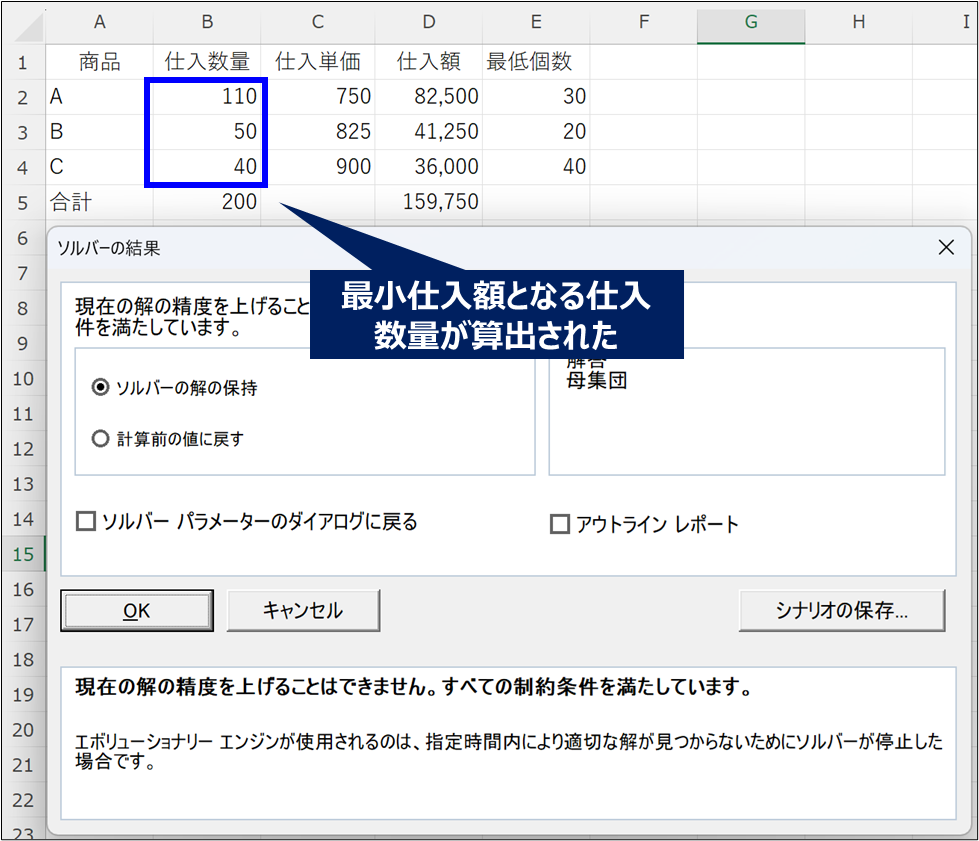The image size is (979, 841).
Task: Select cell B2 with value 110
Action: click(208, 97)
